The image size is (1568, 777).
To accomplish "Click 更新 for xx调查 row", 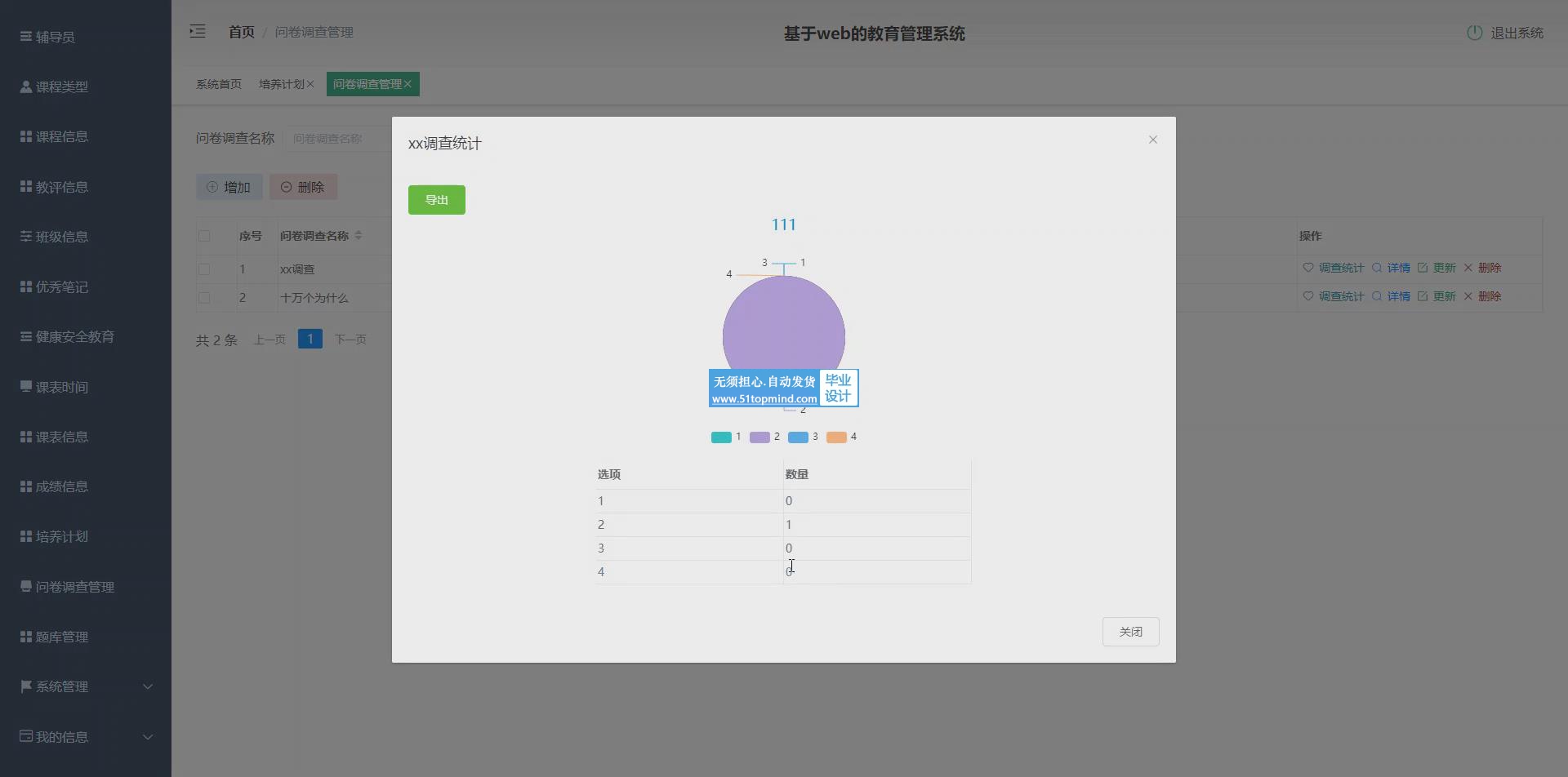I will click(x=1437, y=268).
